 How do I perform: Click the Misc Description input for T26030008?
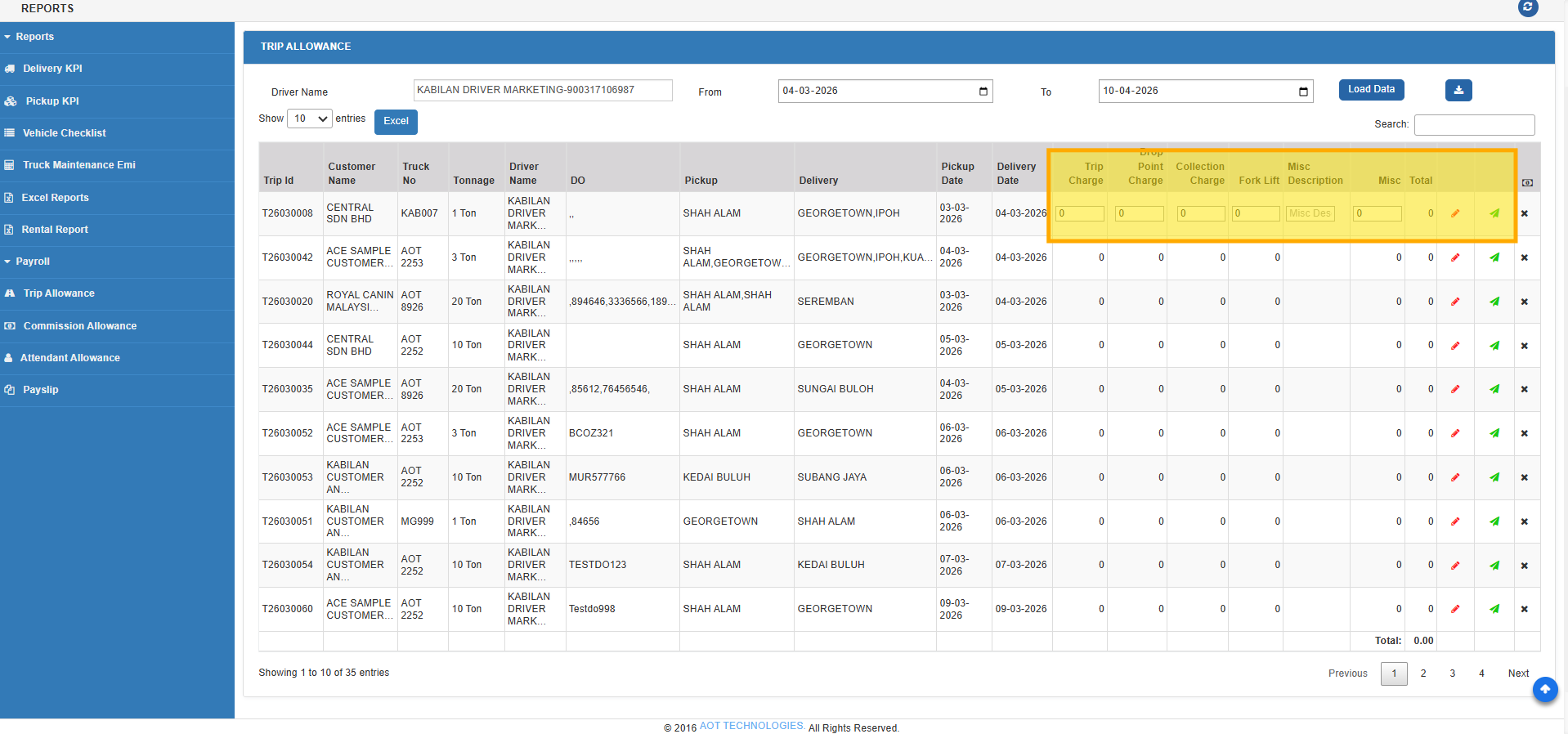click(1310, 213)
